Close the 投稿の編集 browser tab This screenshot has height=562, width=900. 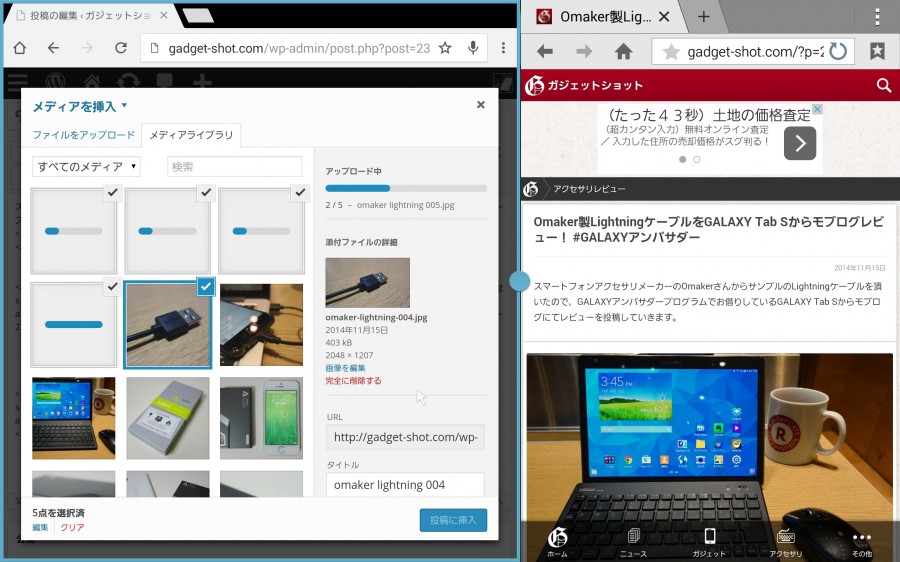click(x=164, y=15)
